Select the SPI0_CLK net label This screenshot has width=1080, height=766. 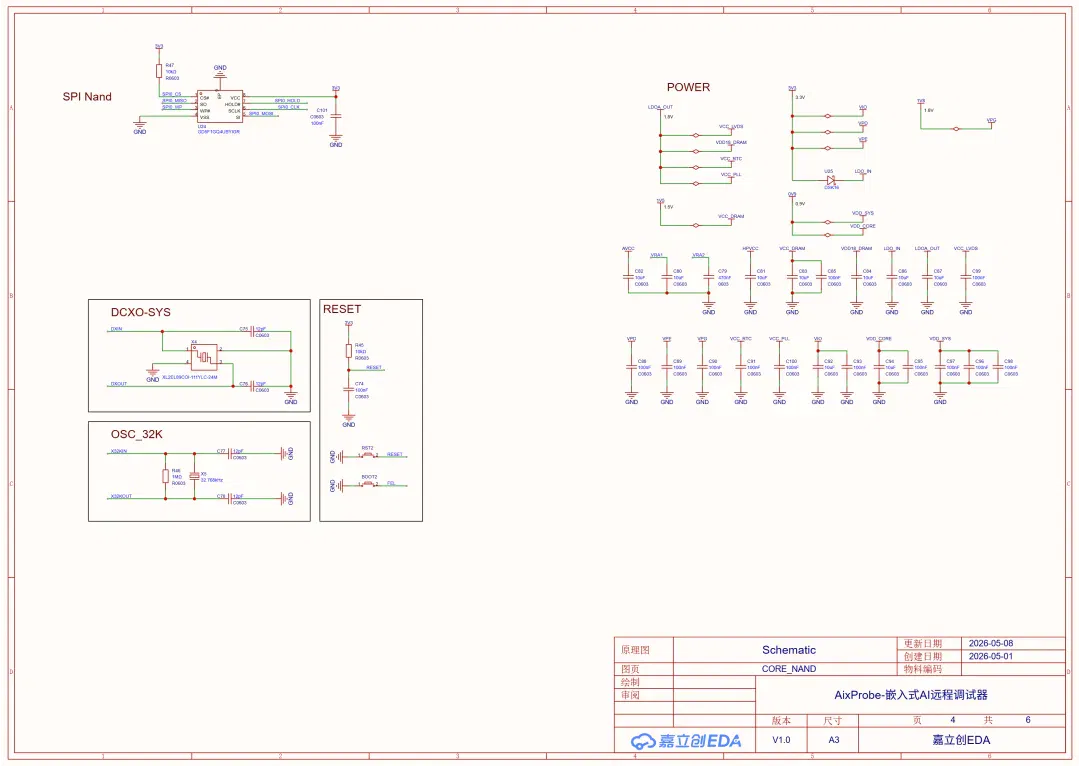[289, 107]
